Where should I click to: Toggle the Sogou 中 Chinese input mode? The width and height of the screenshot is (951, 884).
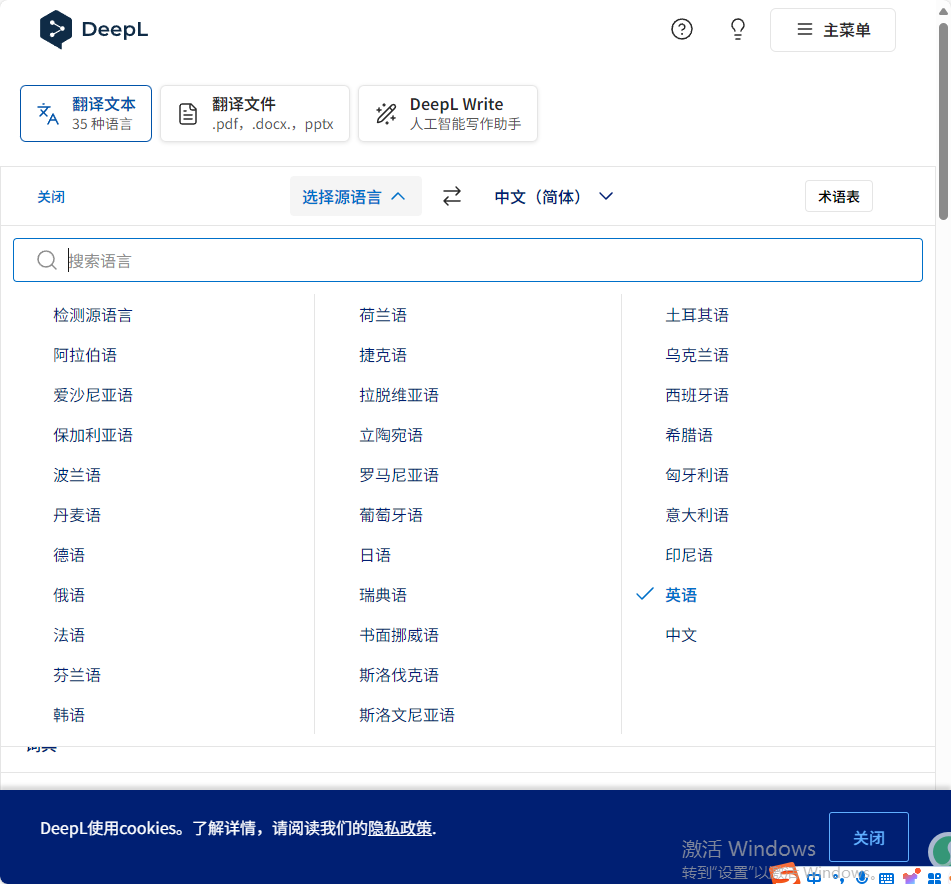[814, 877]
